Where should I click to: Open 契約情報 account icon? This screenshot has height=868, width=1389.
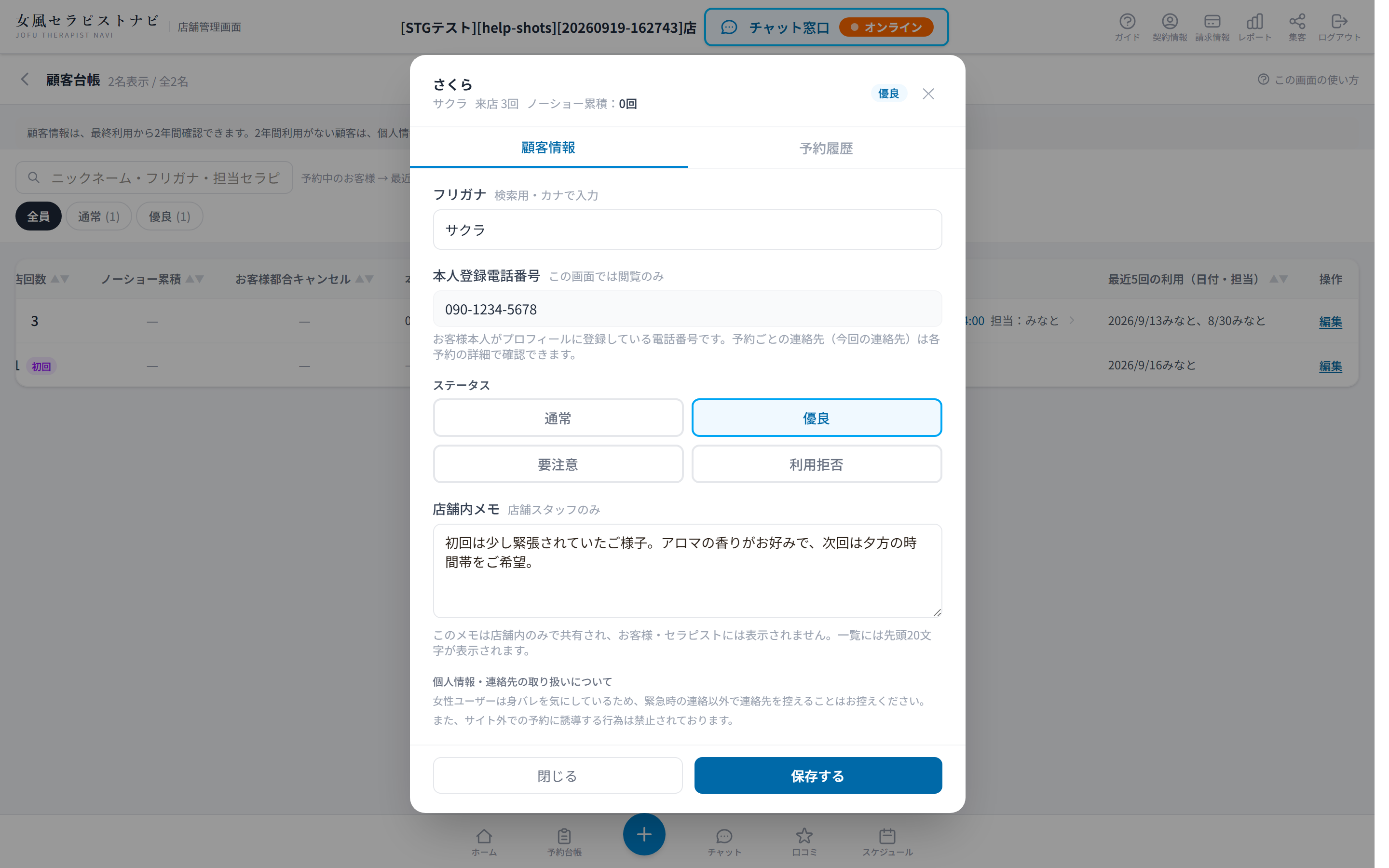[1169, 27]
